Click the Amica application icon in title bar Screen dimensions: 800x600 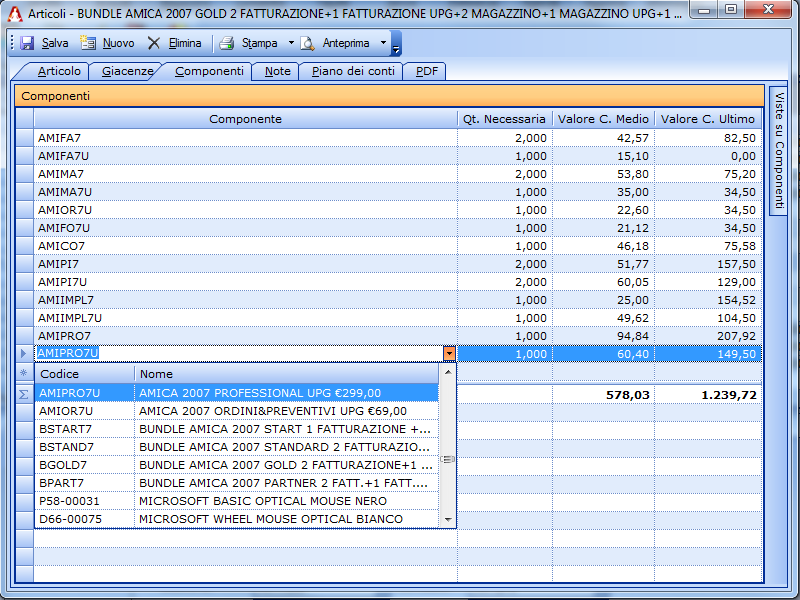[15, 12]
